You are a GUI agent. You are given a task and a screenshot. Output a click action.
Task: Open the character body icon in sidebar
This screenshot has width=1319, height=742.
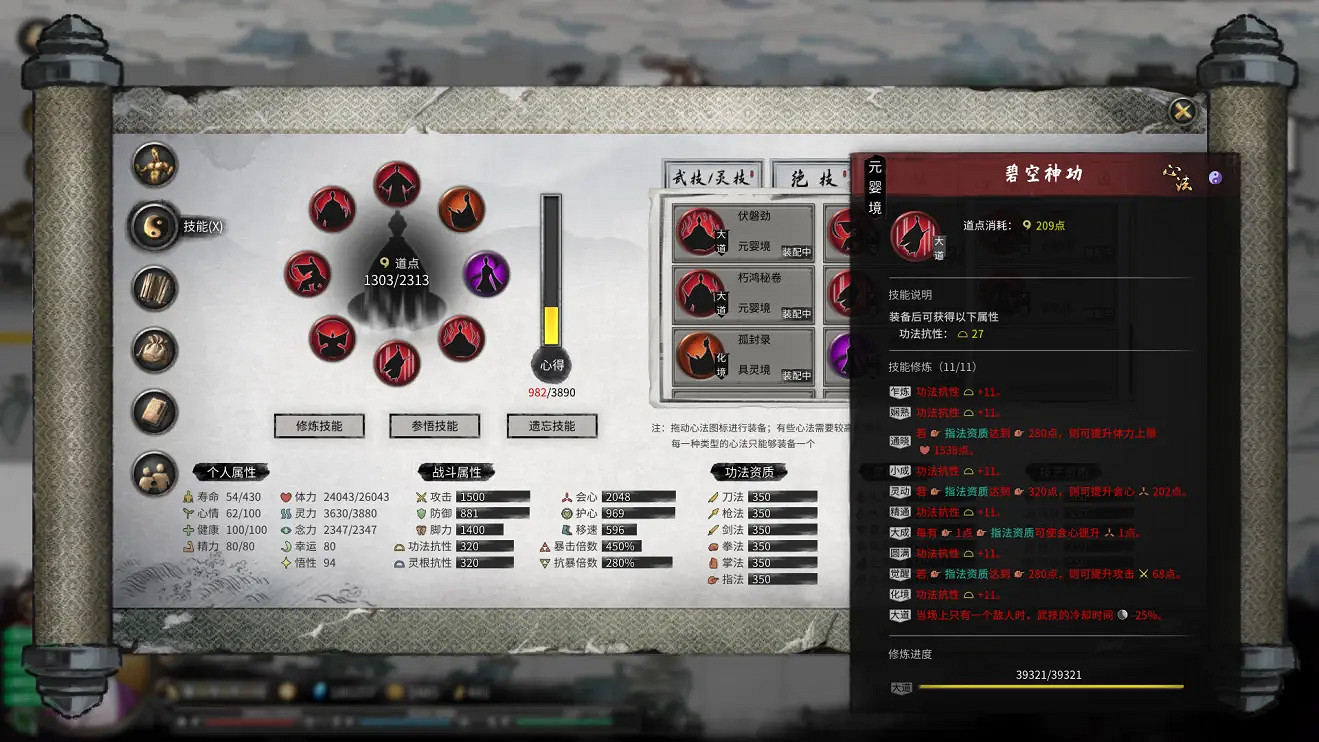(x=155, y=165)
